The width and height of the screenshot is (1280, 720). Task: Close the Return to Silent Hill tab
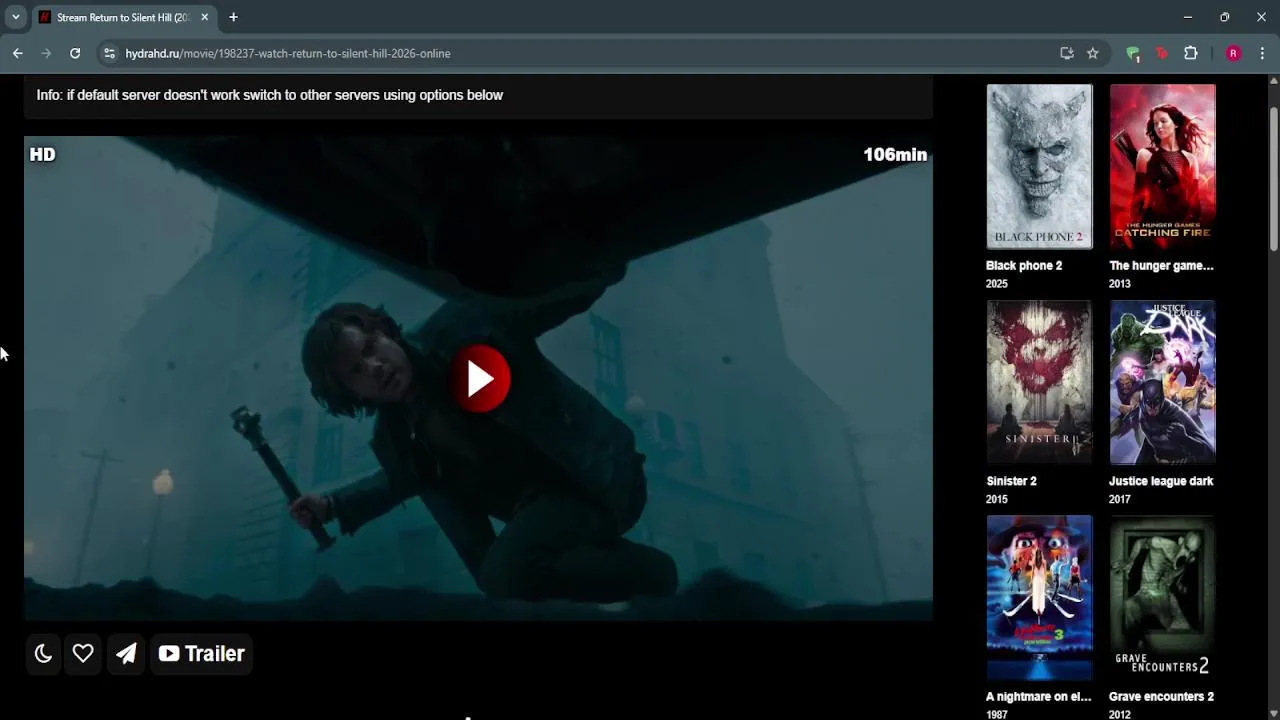(204, 17)
